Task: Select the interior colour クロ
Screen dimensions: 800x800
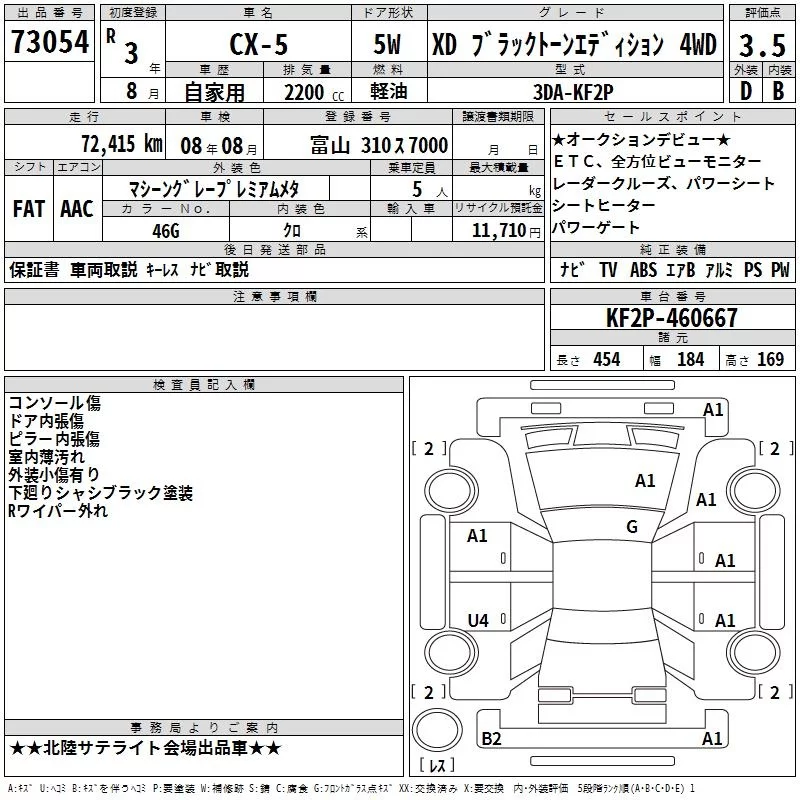Action: [x=292, y=231]
